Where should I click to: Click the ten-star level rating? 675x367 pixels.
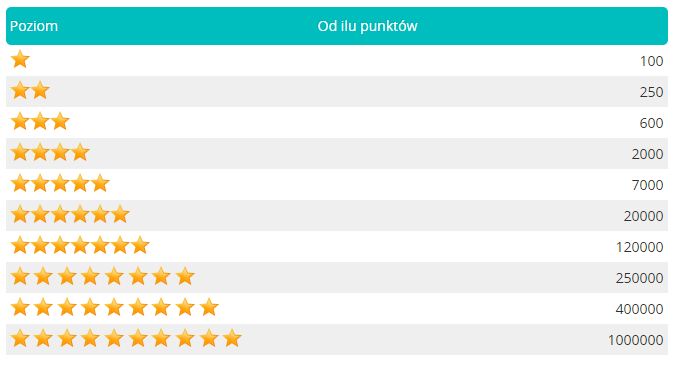(126, 338)
